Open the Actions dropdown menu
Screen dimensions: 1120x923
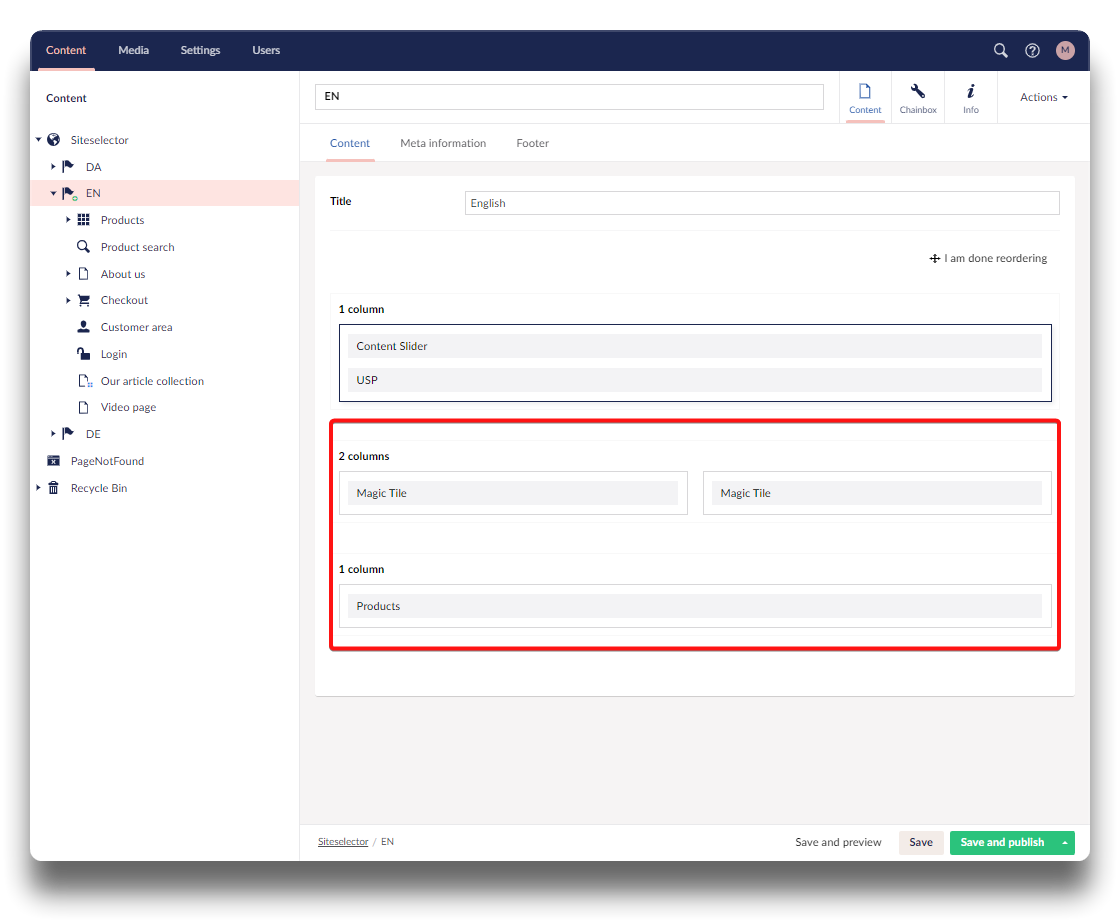[x=1043, y=97]
